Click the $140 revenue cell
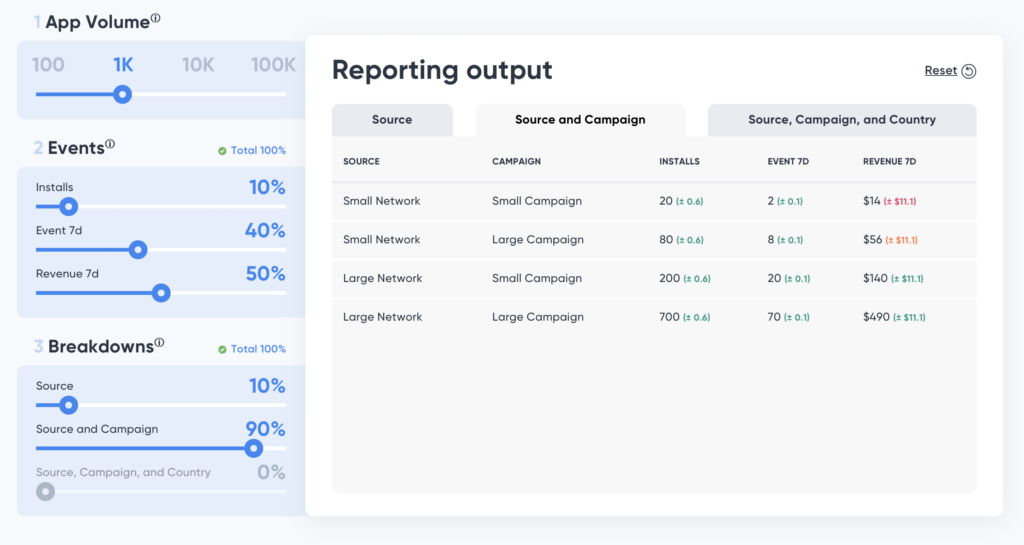The image size is (1024, 545). click(x=893, y=278)
